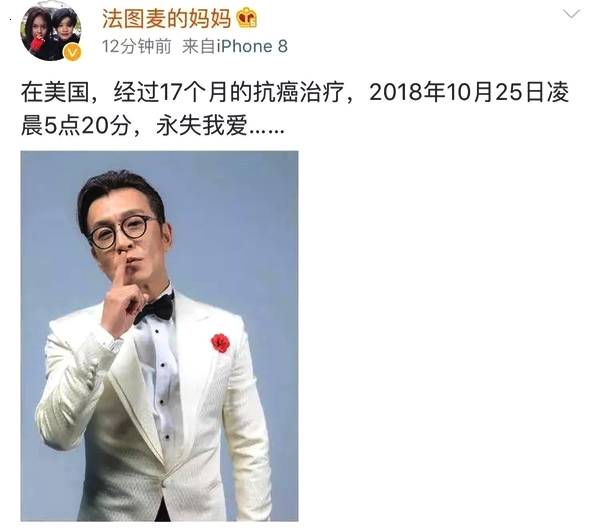Click the raised finger at the man's lips
600x530 pixels.
120,272
